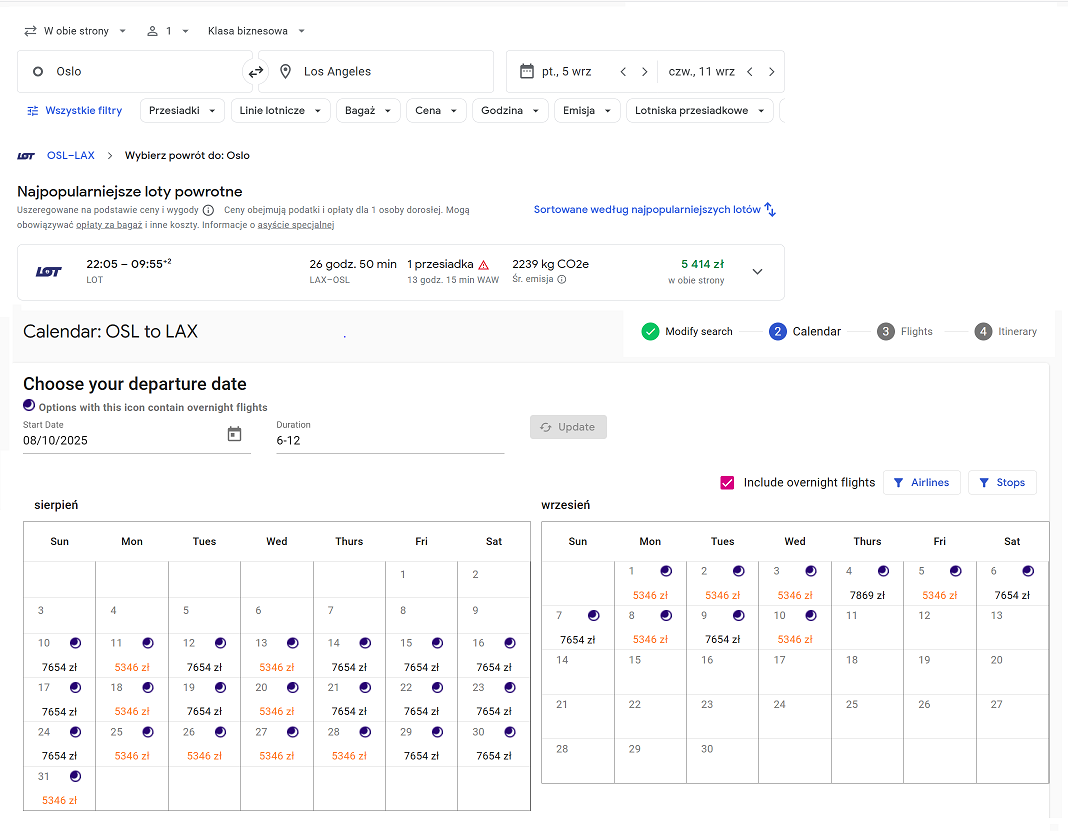Advance departure date pt., 5 wrz forward arrow

tap(644, 72)
